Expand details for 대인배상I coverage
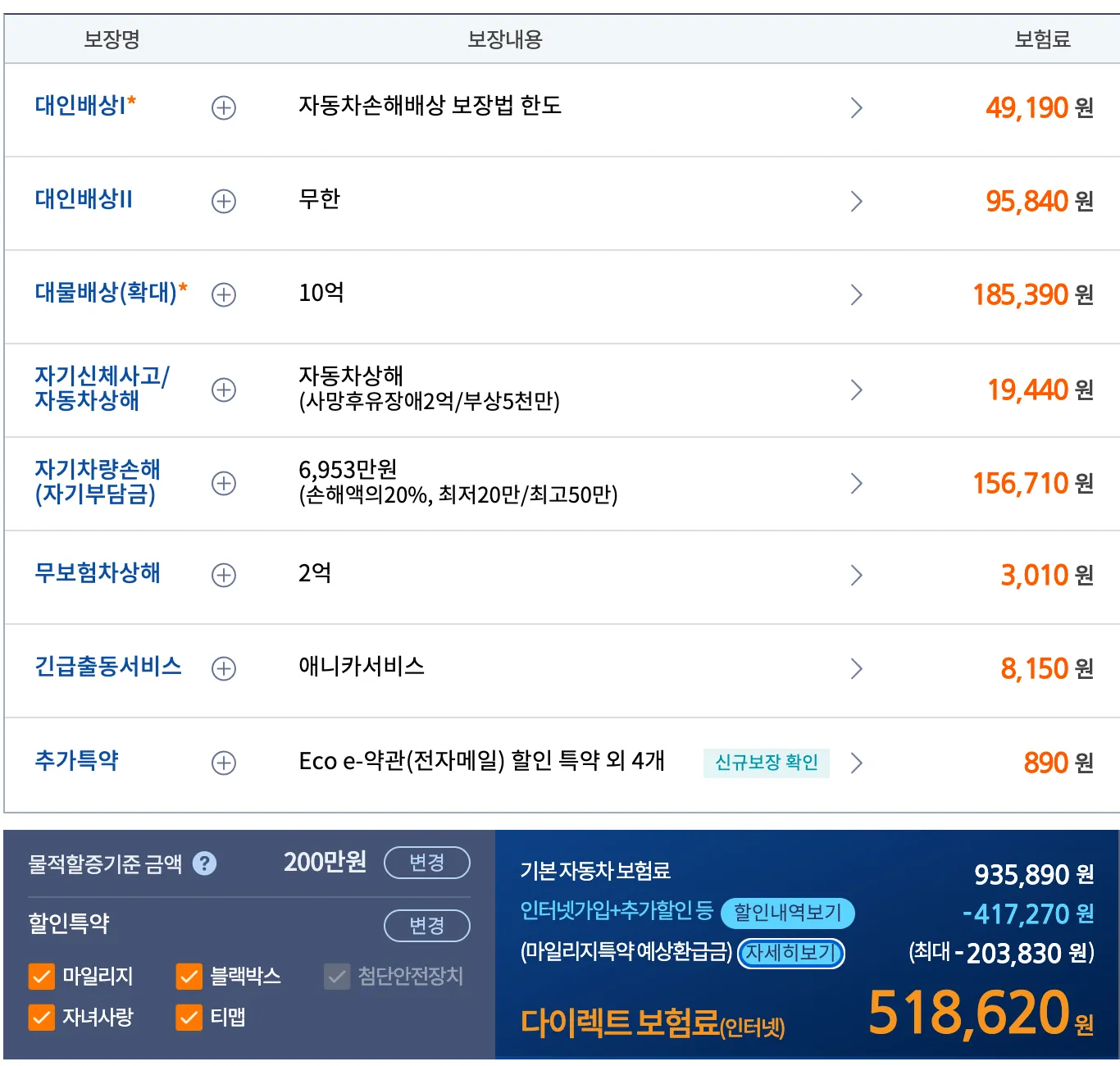 (x=223, y=107)
